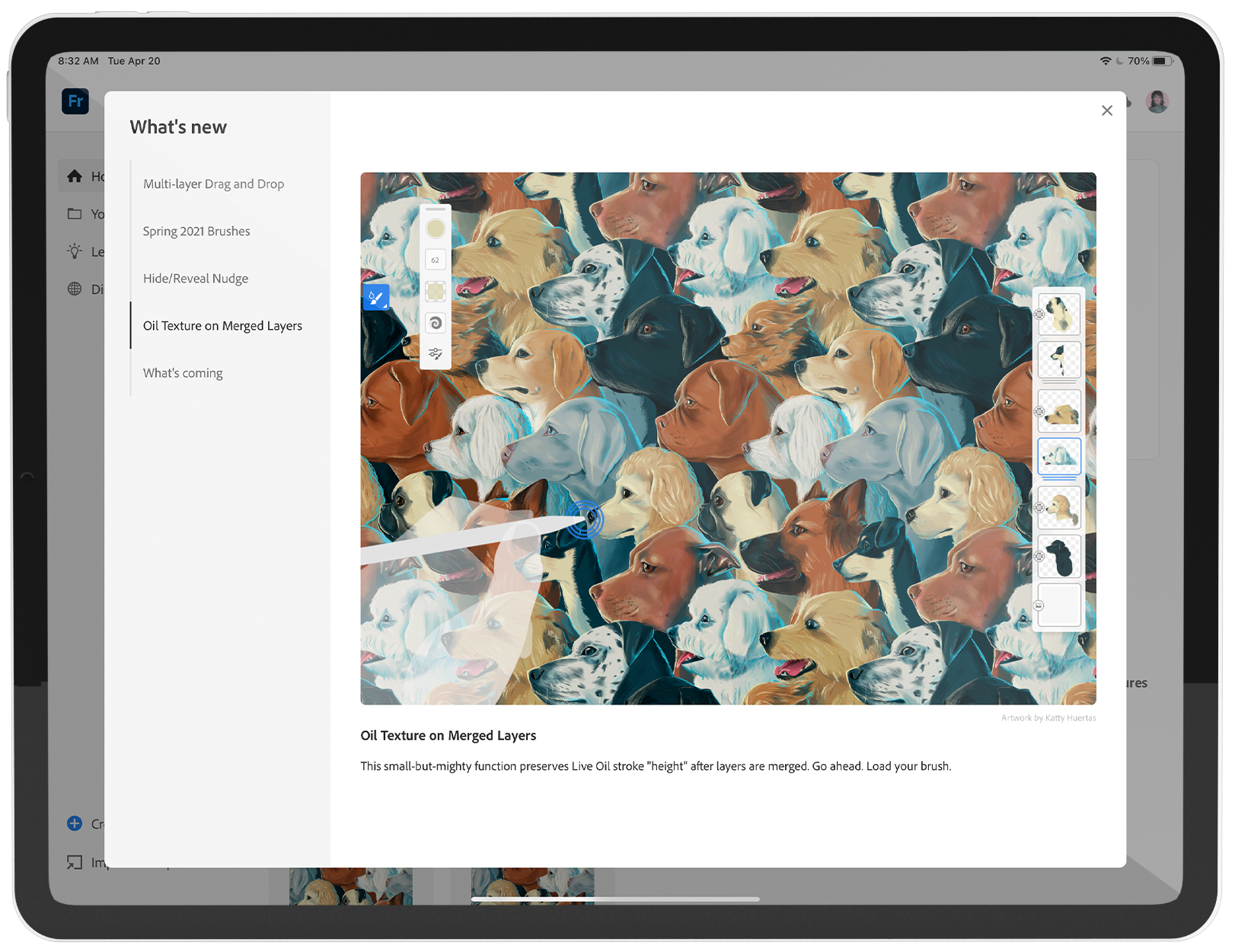
Task: Click icon beside the tan dog layer
Action: [x=1039, y=411]
